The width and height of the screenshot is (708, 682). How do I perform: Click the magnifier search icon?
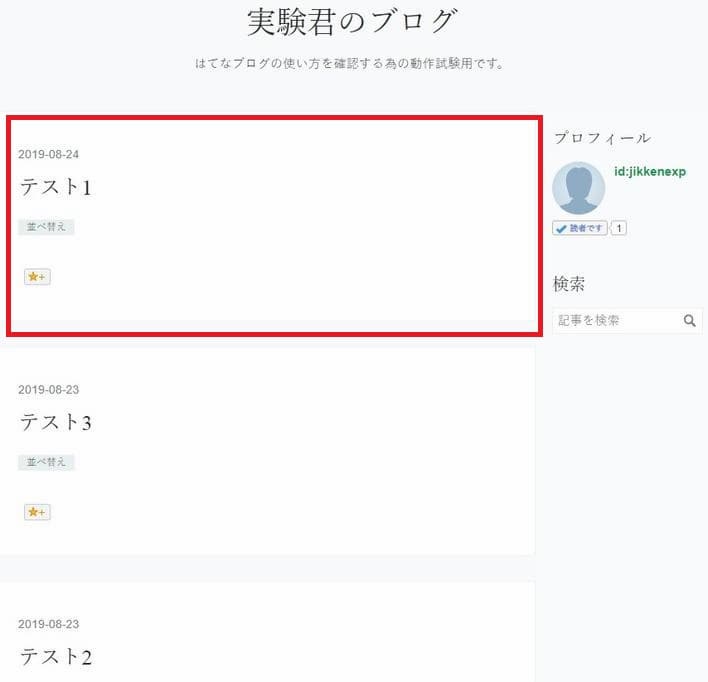pos(689,321)
